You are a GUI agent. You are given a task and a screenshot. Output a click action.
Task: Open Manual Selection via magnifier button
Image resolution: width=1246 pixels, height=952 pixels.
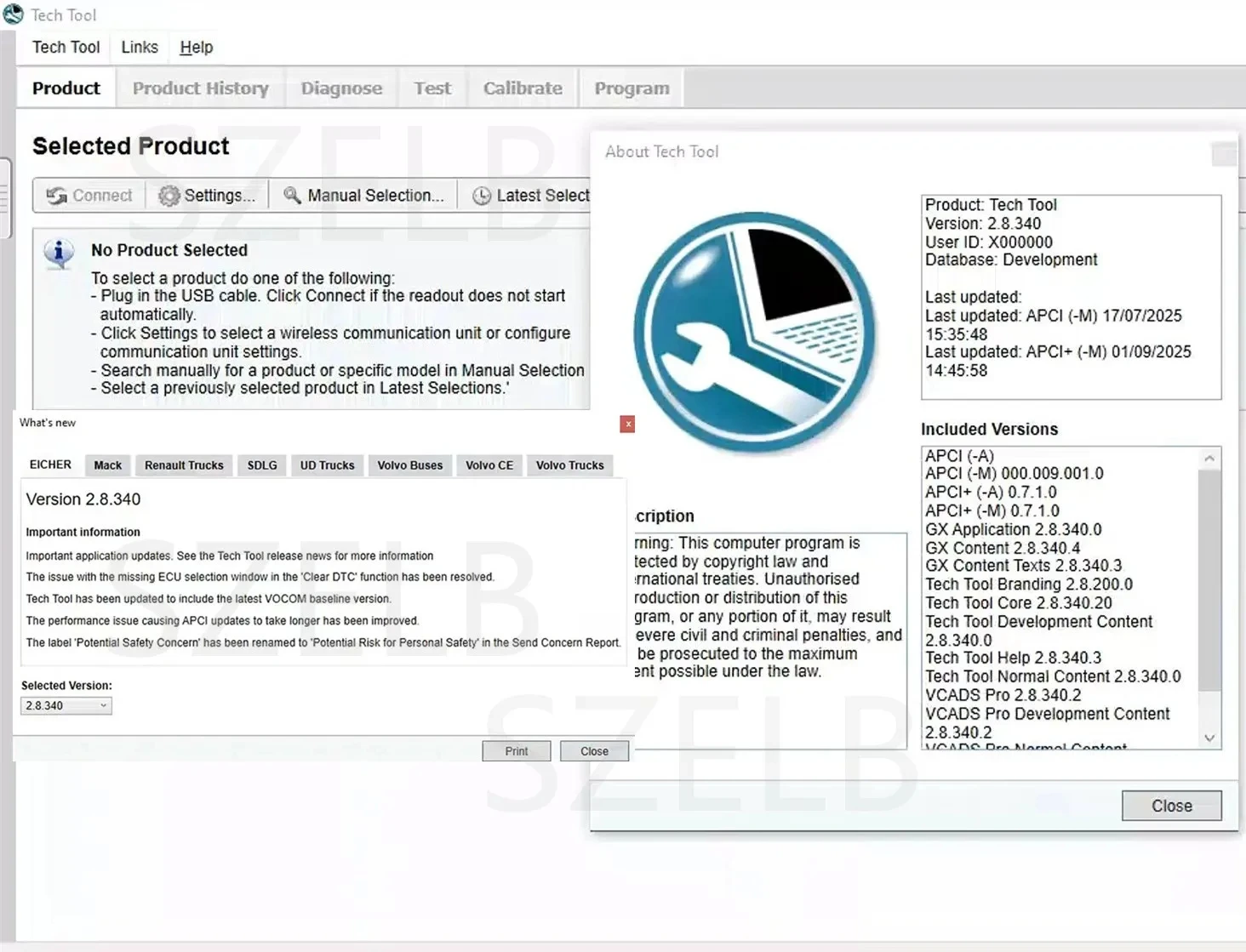click(363, 196)
